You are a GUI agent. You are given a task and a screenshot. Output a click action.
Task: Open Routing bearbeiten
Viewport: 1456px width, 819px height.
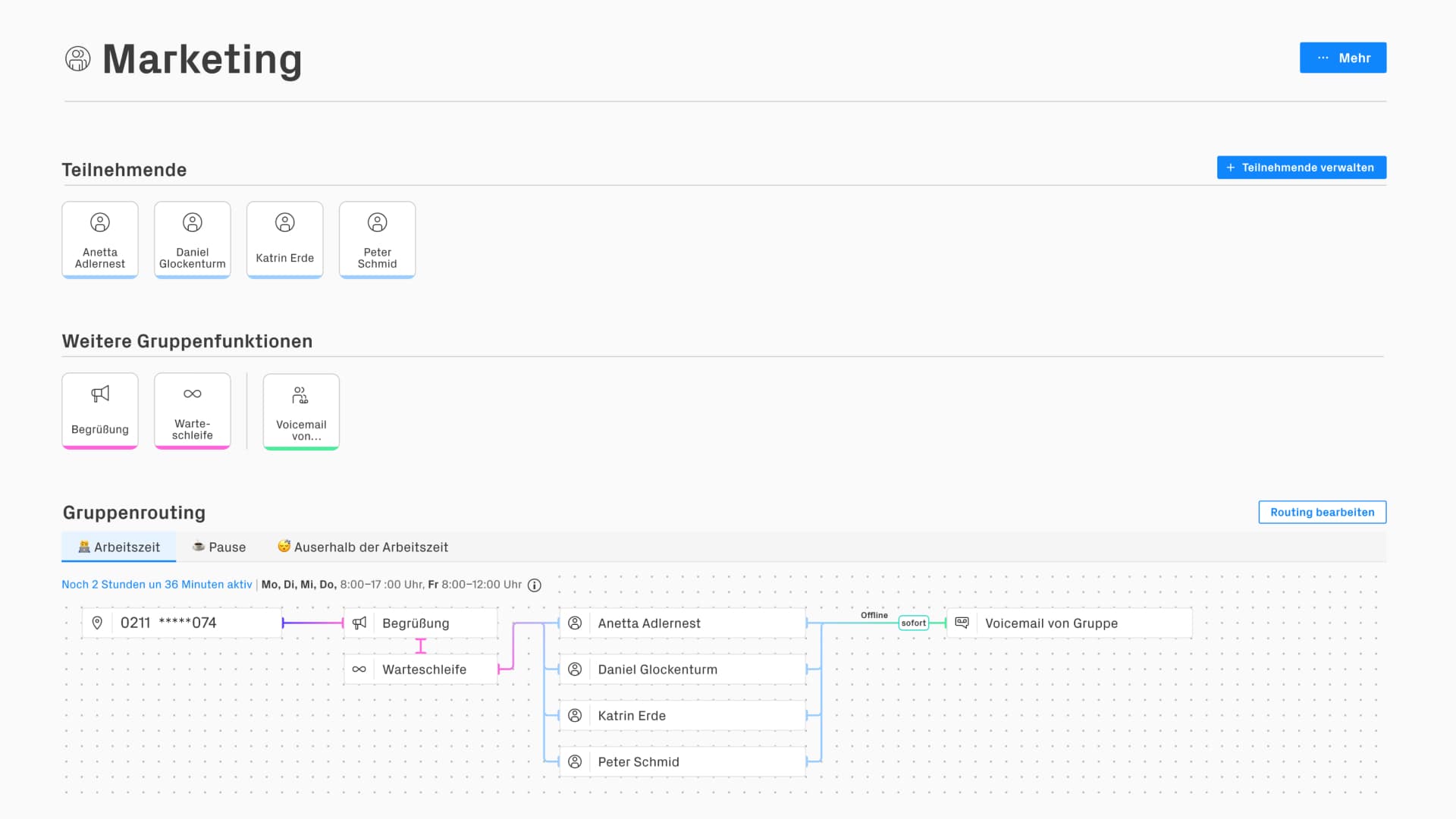(x=1323, y=512)
